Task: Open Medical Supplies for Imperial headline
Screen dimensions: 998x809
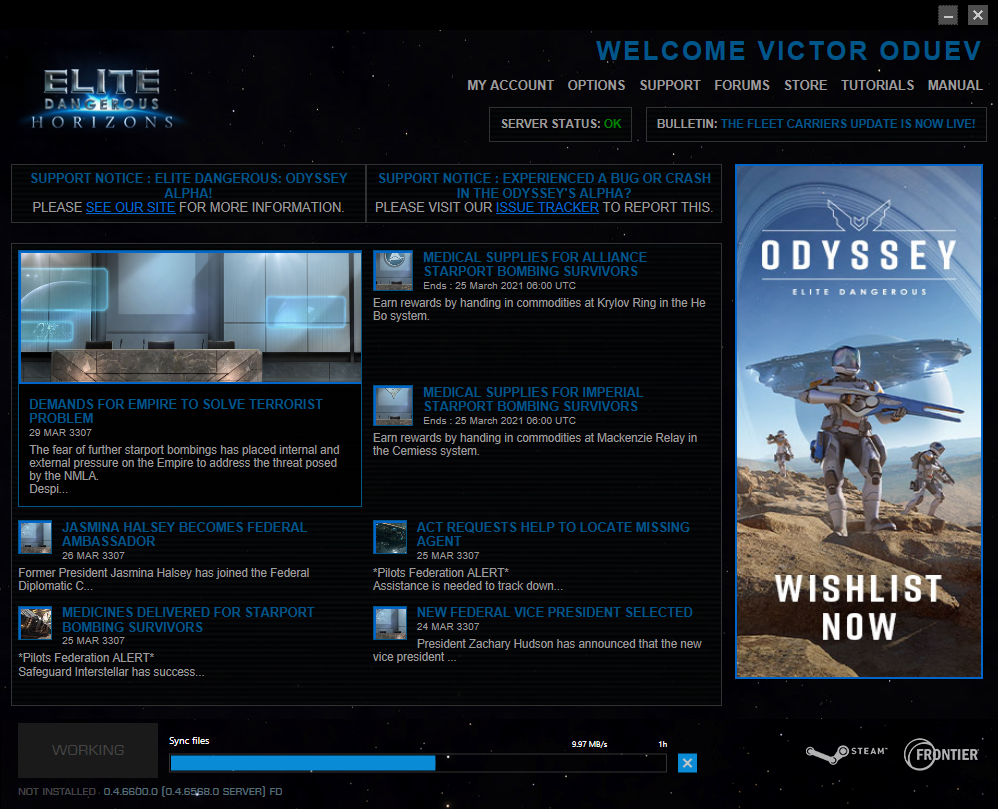Action: coord(533,399)
